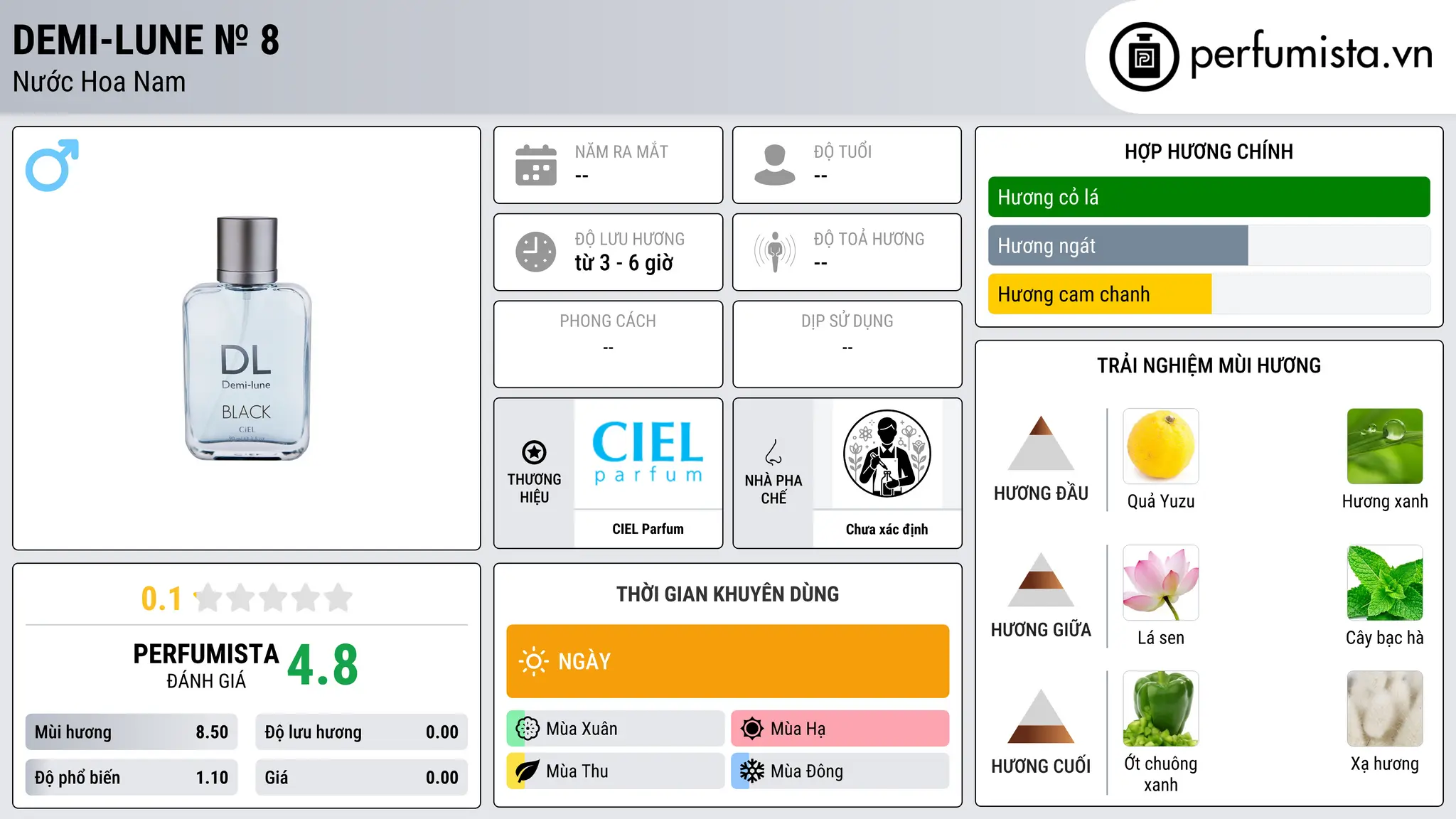Click the clock icon for longevity

click(x=536, y=252)
